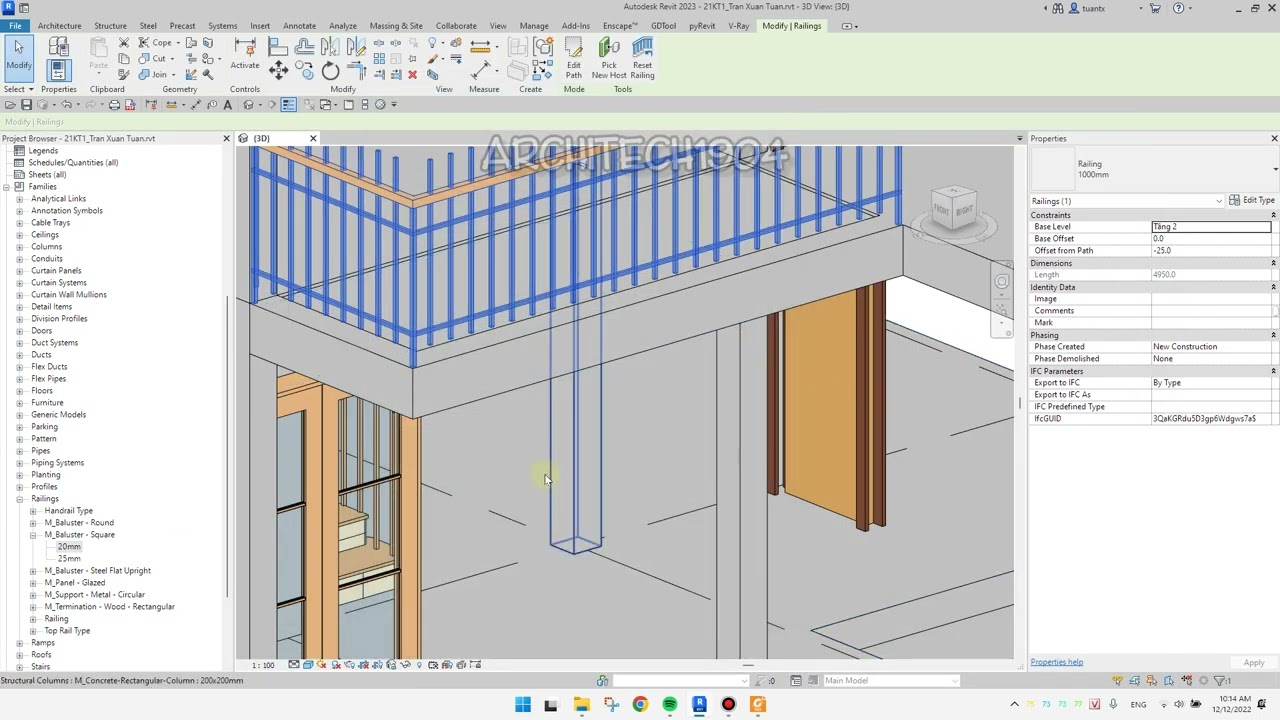Click Save icon in quick access toolbar
This screenshot has width=1280, height=720.
26,104
